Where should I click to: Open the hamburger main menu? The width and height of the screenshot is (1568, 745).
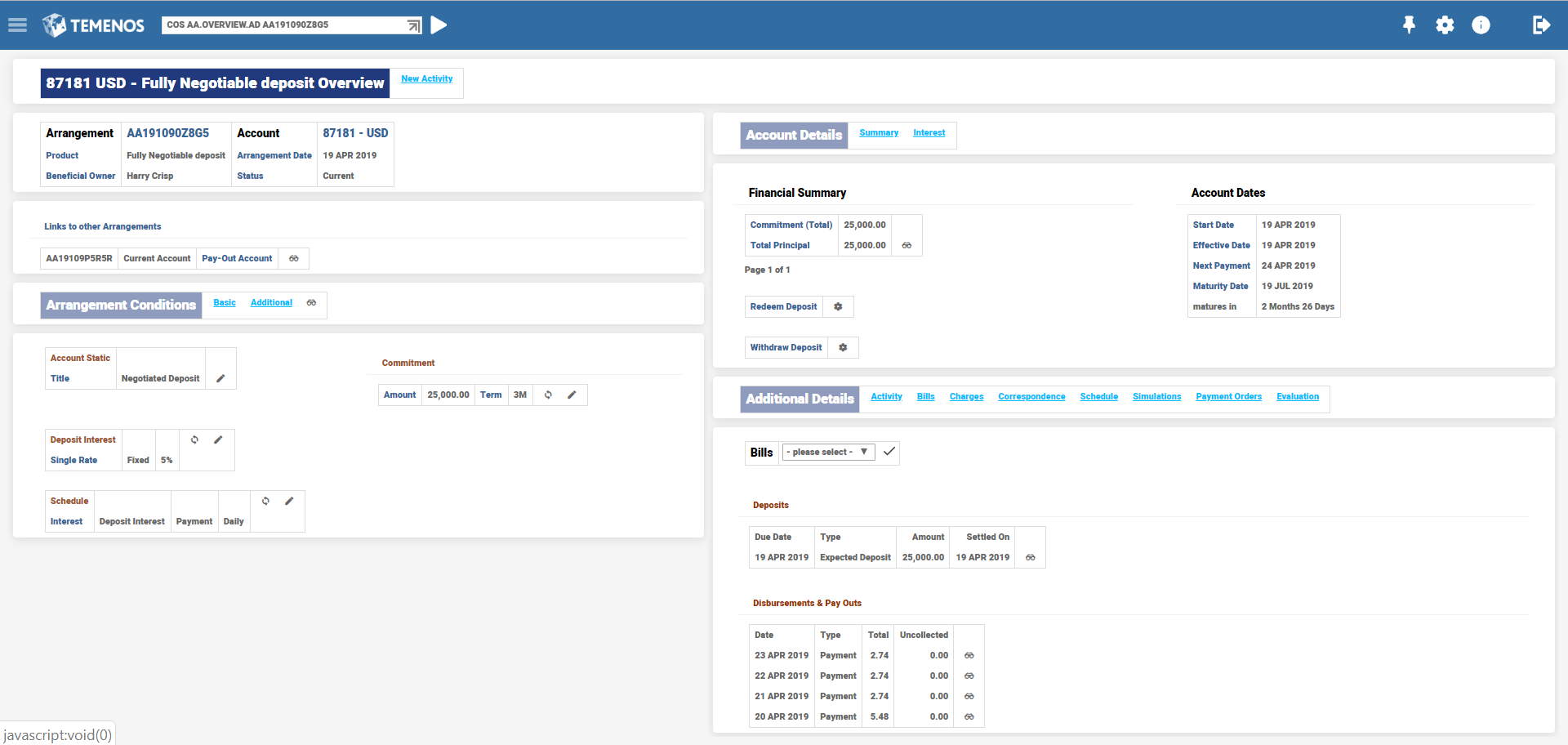17,25
